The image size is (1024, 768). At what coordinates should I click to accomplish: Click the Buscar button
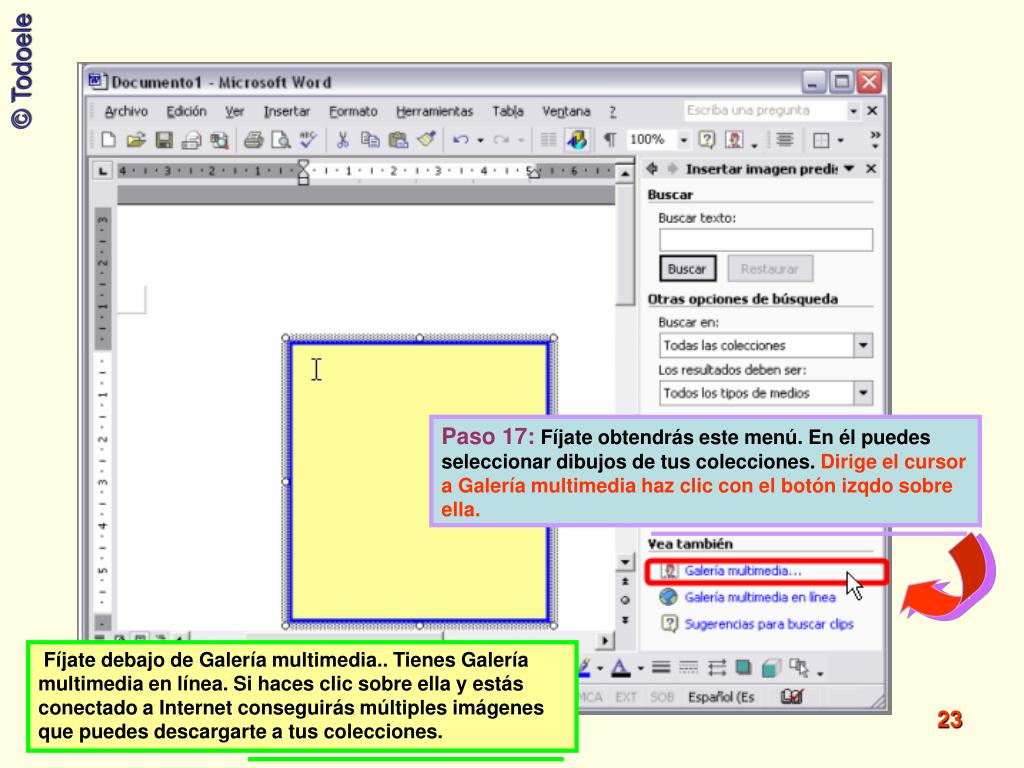(687, 269)
